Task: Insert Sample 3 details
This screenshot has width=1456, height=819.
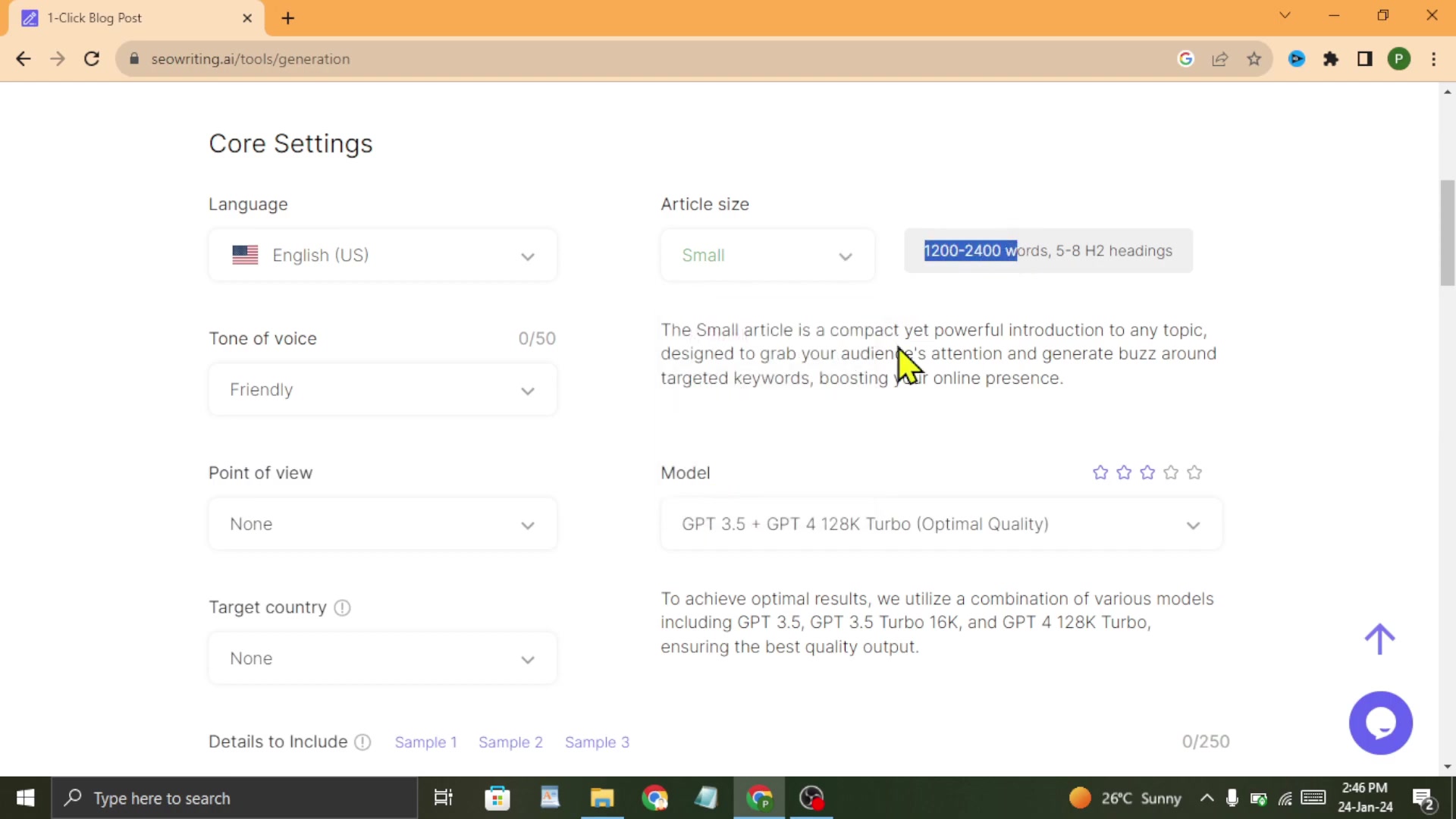Action: (x=597, y=742)
